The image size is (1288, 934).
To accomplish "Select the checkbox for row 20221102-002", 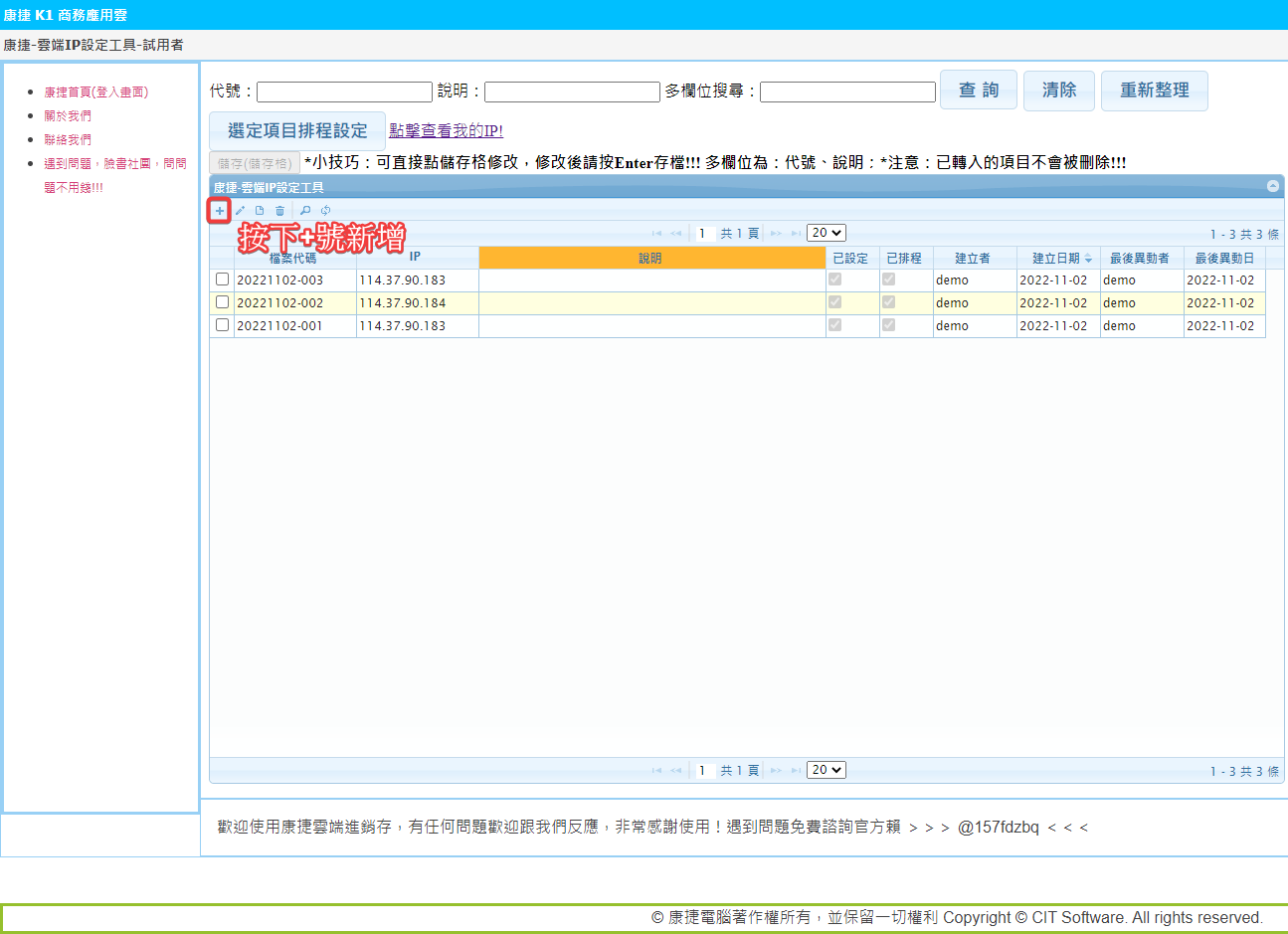I will (x=222, y=302).
